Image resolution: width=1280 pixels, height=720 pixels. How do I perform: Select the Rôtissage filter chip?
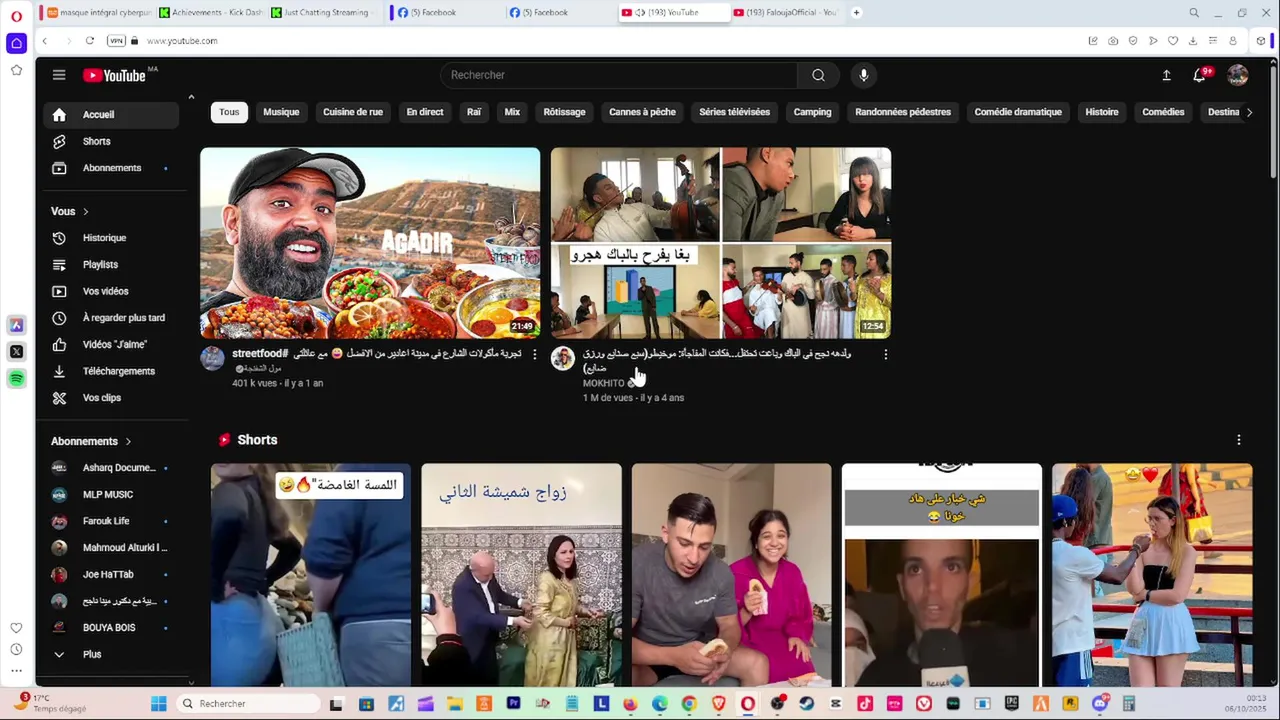(564, 112)
